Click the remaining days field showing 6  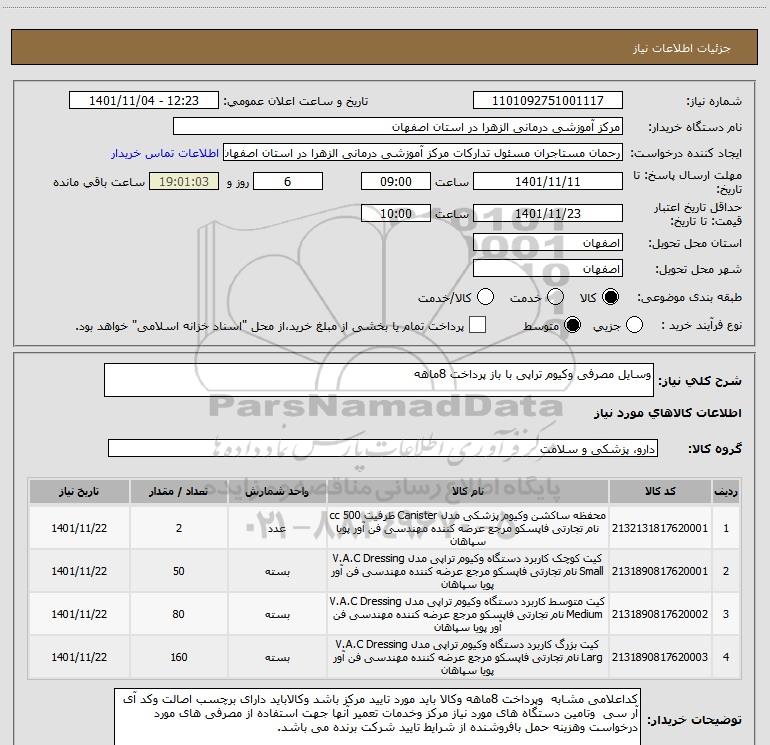288,182
